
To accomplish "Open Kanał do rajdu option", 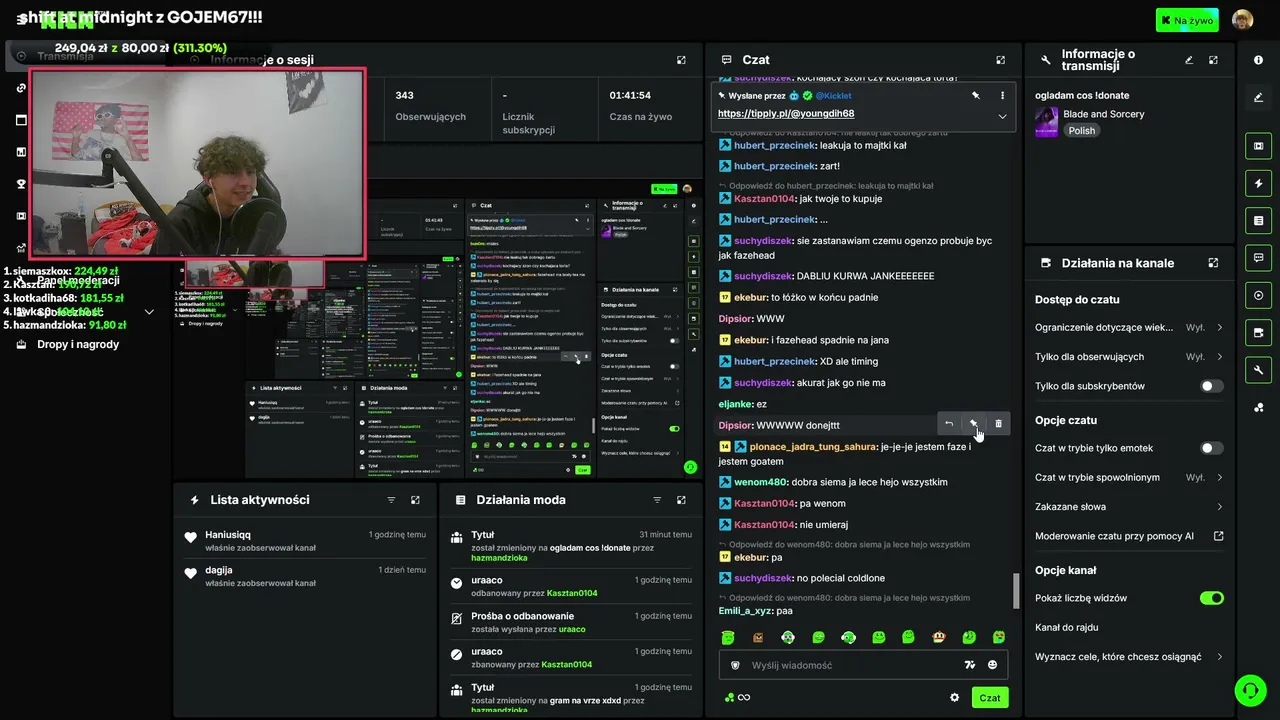I will coord(1129,627).
